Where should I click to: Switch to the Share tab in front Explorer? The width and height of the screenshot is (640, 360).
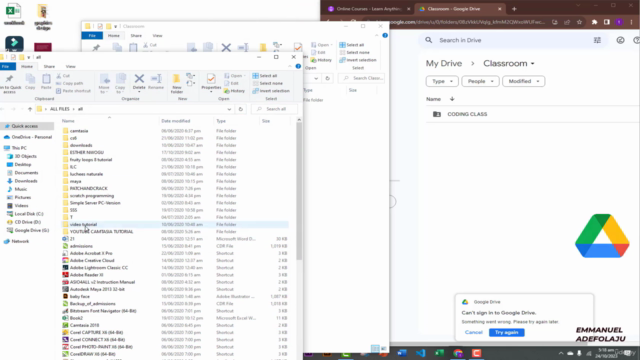pyautogui.click(x=49, y=66)
